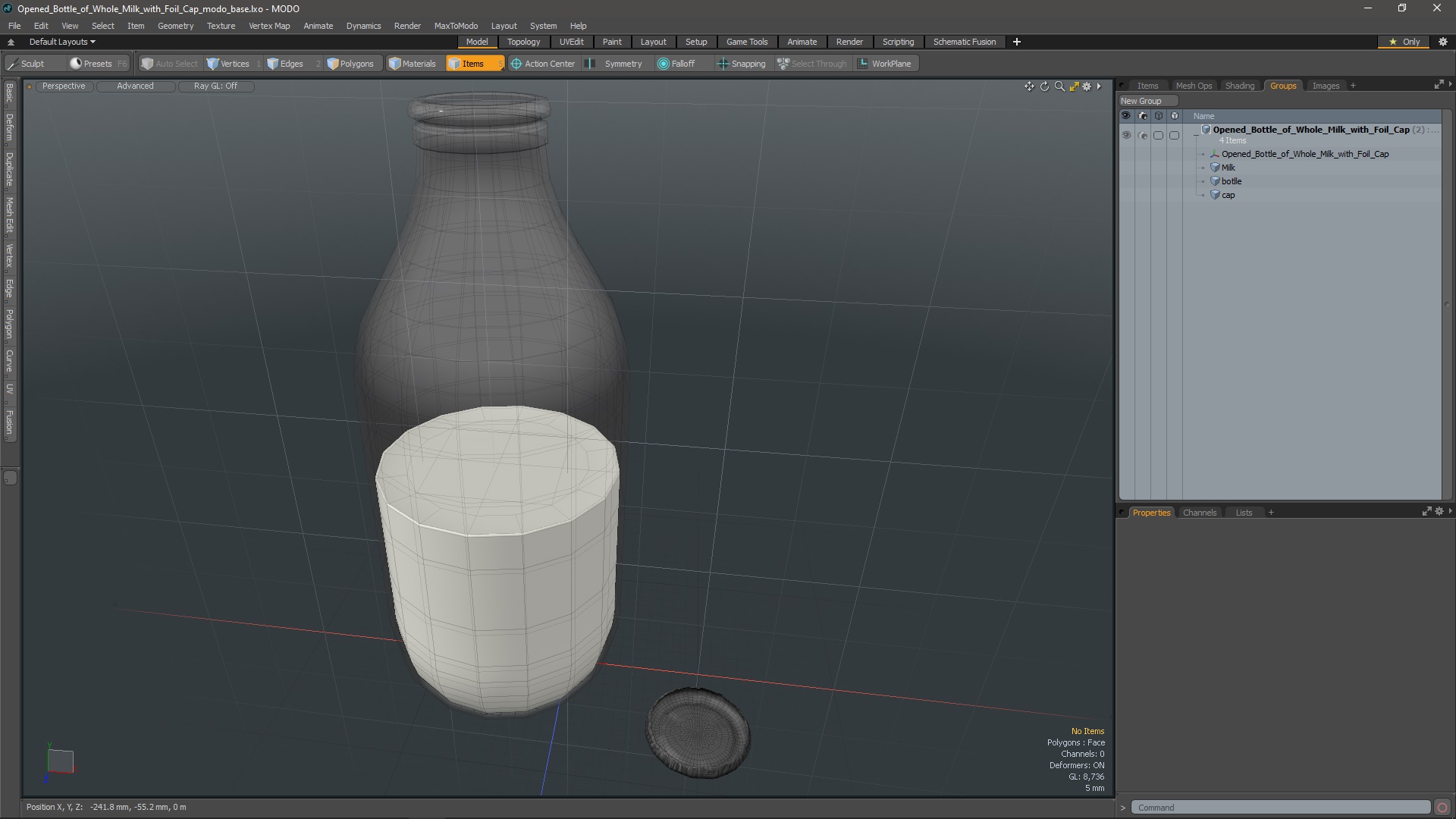The image size is (1456, 819).
Task: Open the Mesh Edit sidebar tab
Action: pos(9,215)
